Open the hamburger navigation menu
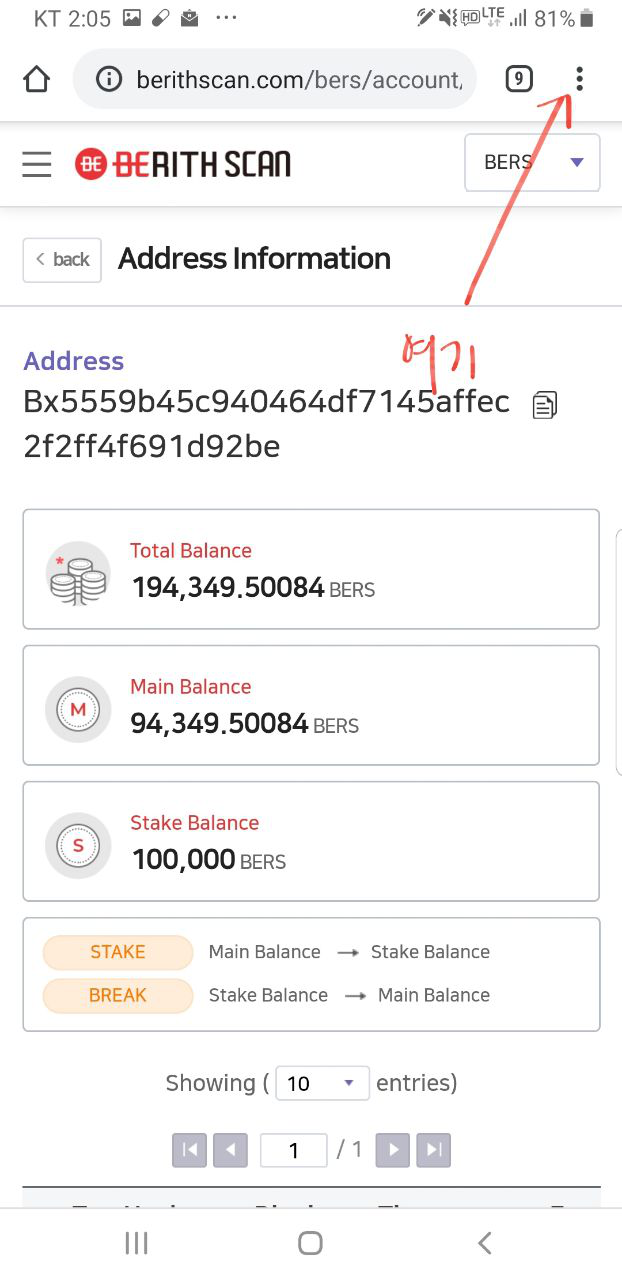This screenshot has height=1280, width=622. (37, 164)
